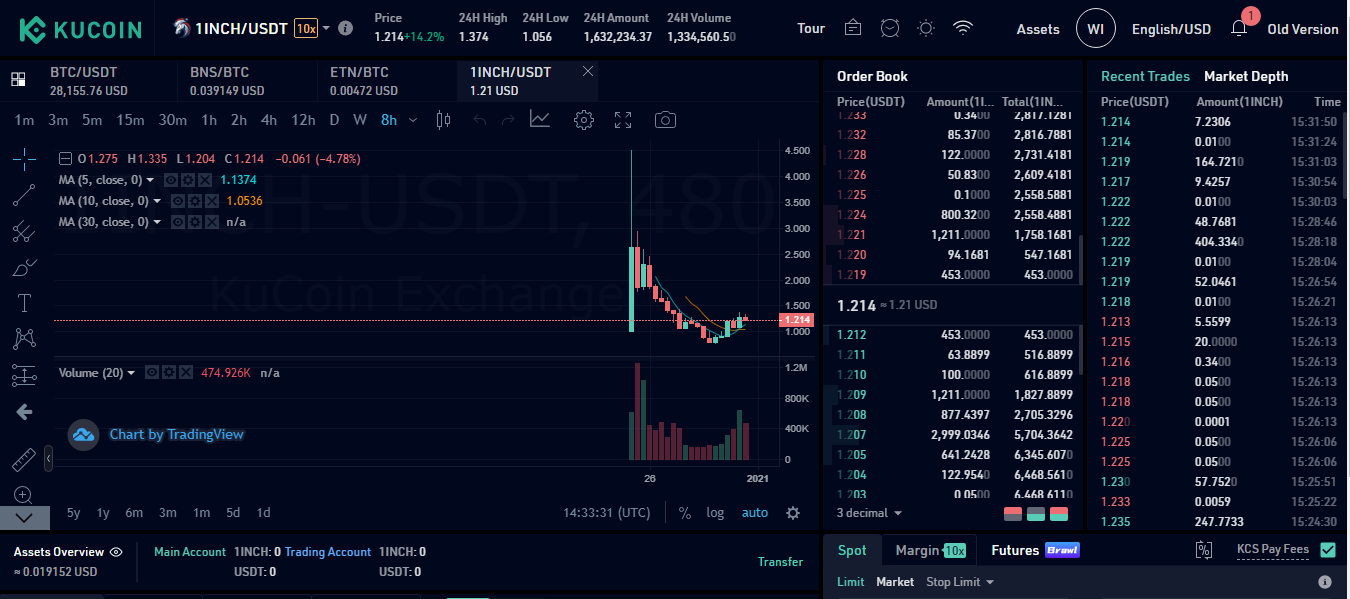Open the Assets menu

pos(1038,29)
